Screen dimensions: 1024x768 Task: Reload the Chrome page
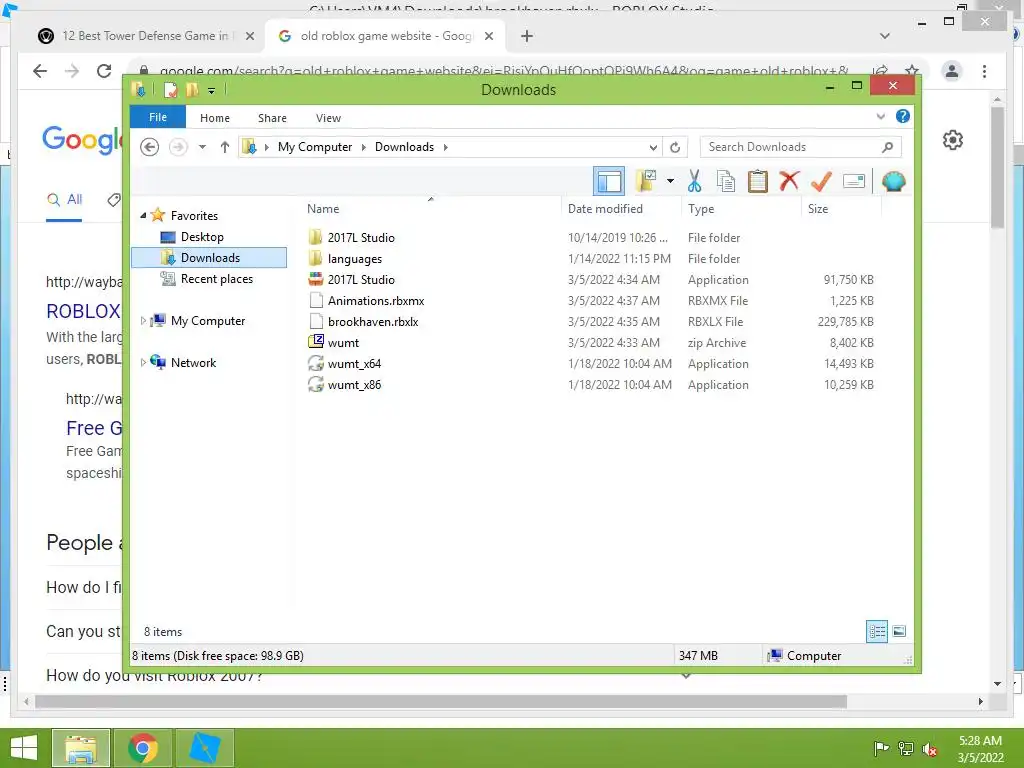coord(104,71)
